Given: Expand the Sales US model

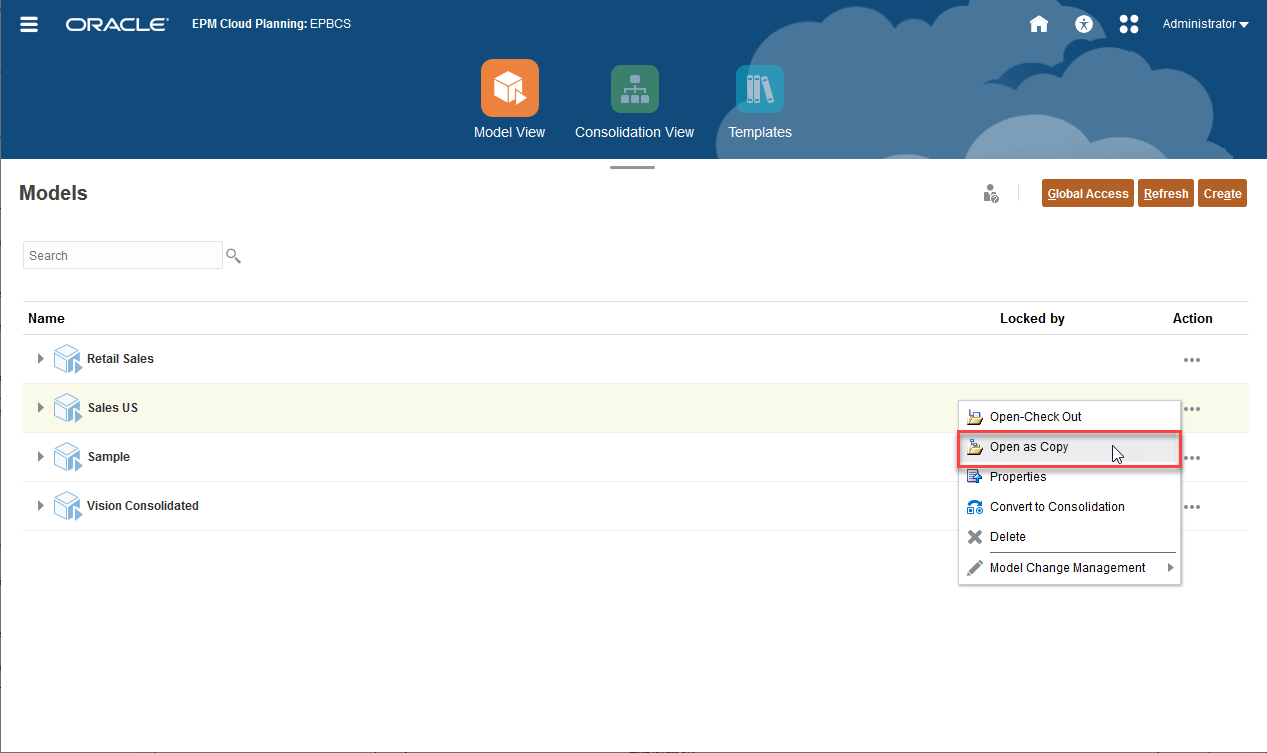Looking at the screenshot, I should click(41, 407).
